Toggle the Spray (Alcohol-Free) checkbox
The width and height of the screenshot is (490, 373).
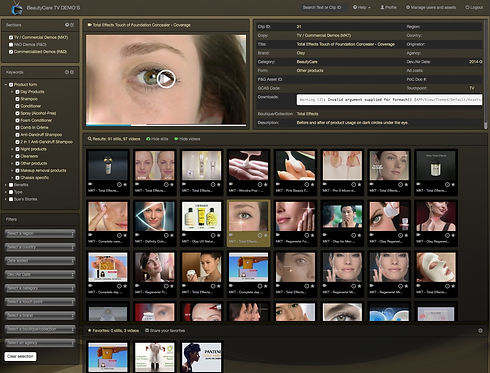point(17,113)
